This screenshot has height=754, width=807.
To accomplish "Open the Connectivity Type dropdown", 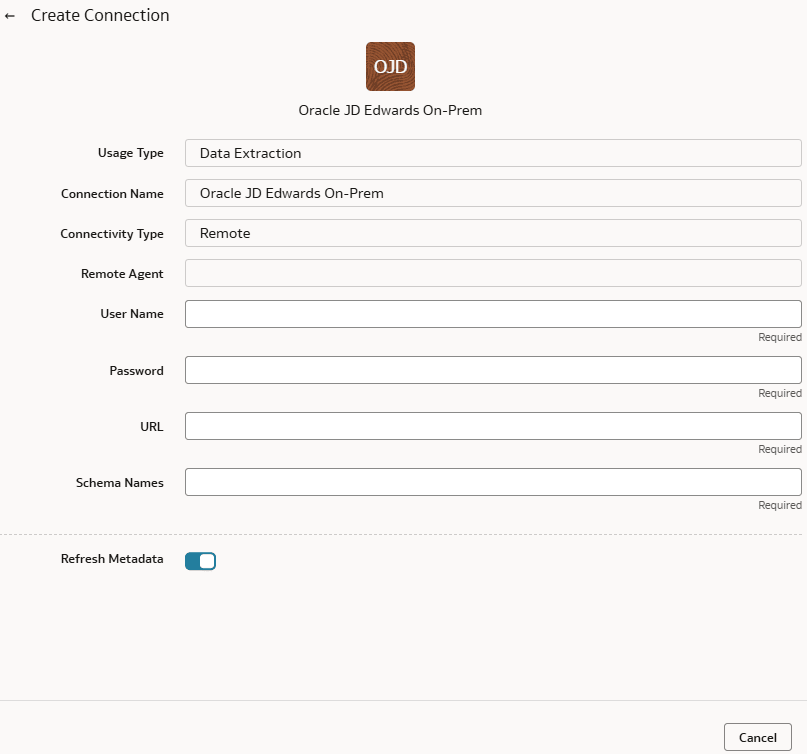I will [493, 233].
